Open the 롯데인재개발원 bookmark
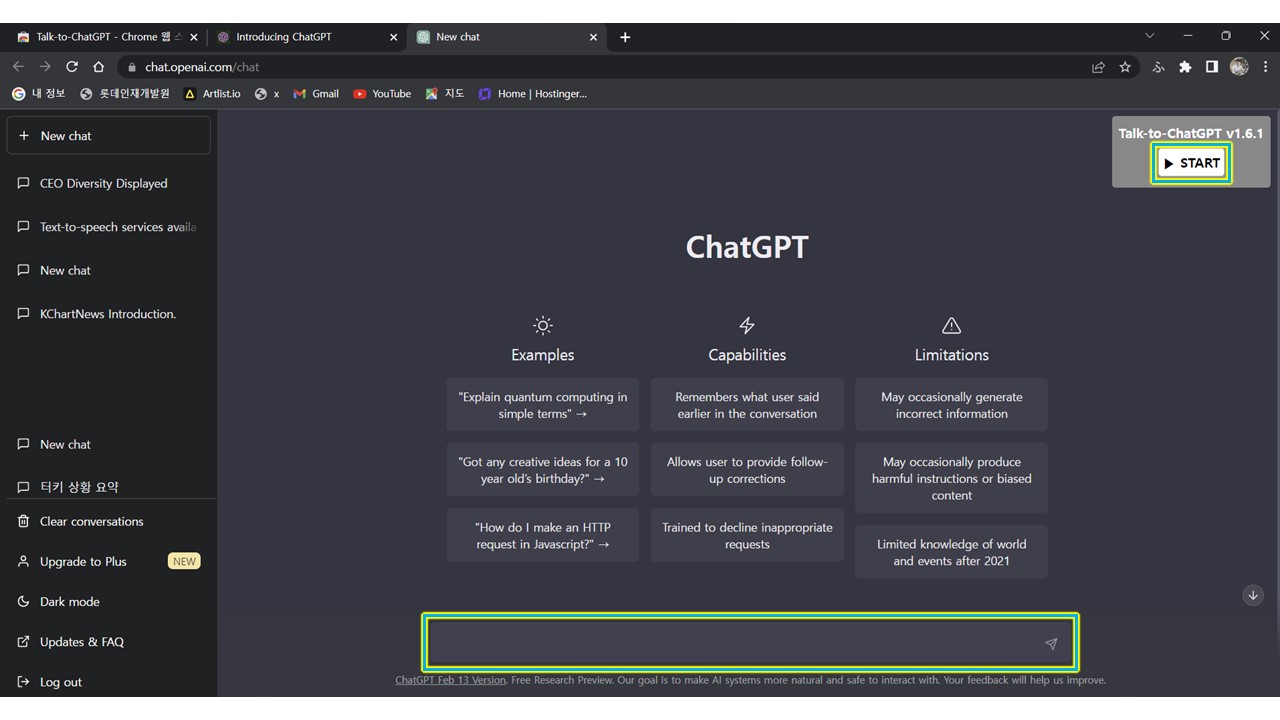The width and height of the screenshot is (1280, 720). 125,94
